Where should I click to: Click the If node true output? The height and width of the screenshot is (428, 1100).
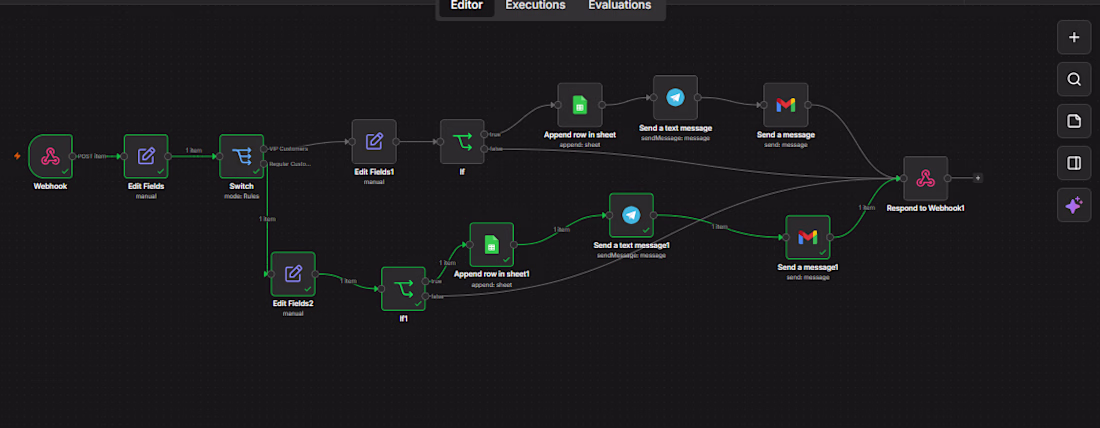pos(484,133)
